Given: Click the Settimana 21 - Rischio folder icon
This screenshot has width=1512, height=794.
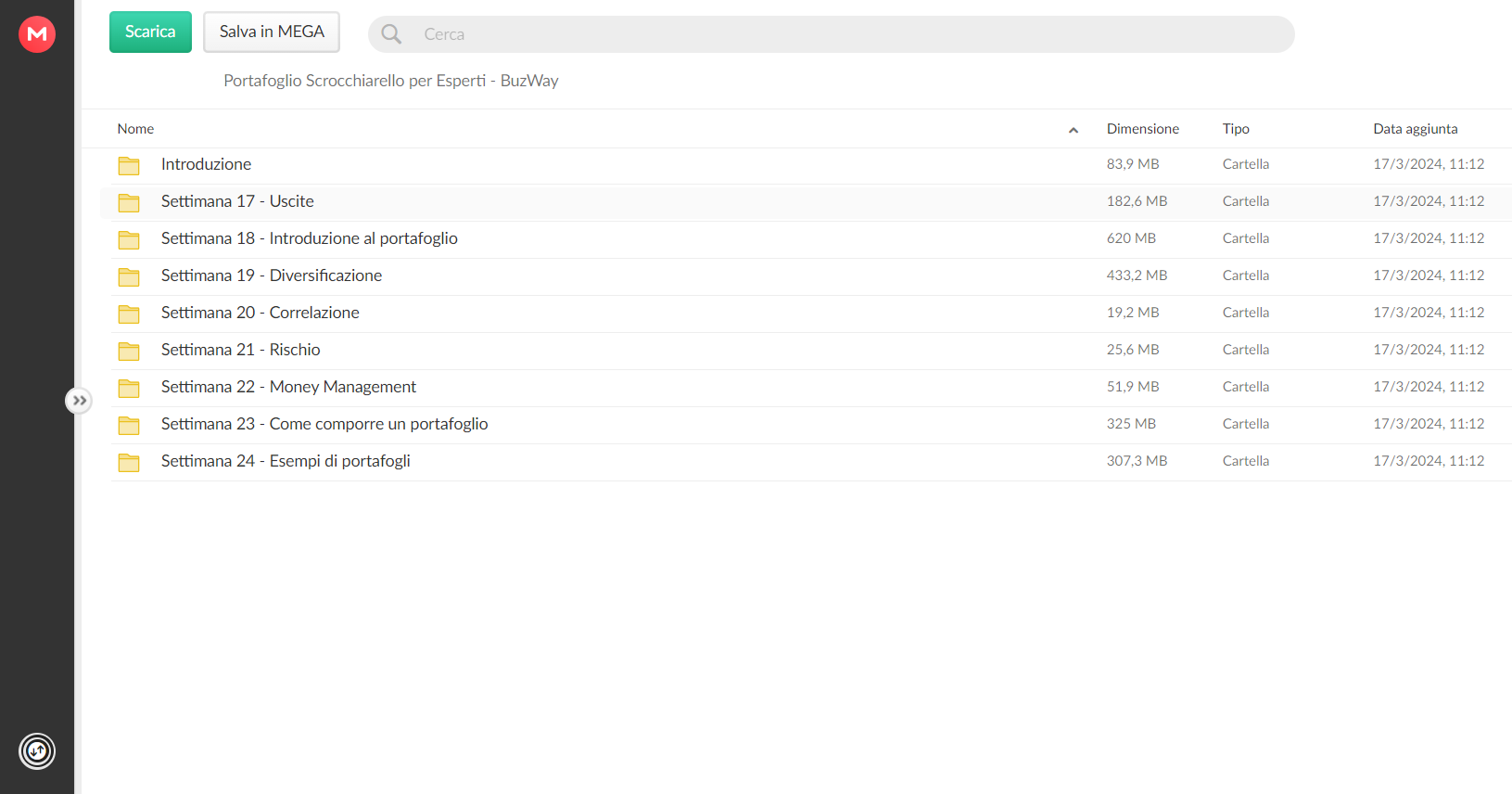Looking at the screenshot, I should [129, 351].
